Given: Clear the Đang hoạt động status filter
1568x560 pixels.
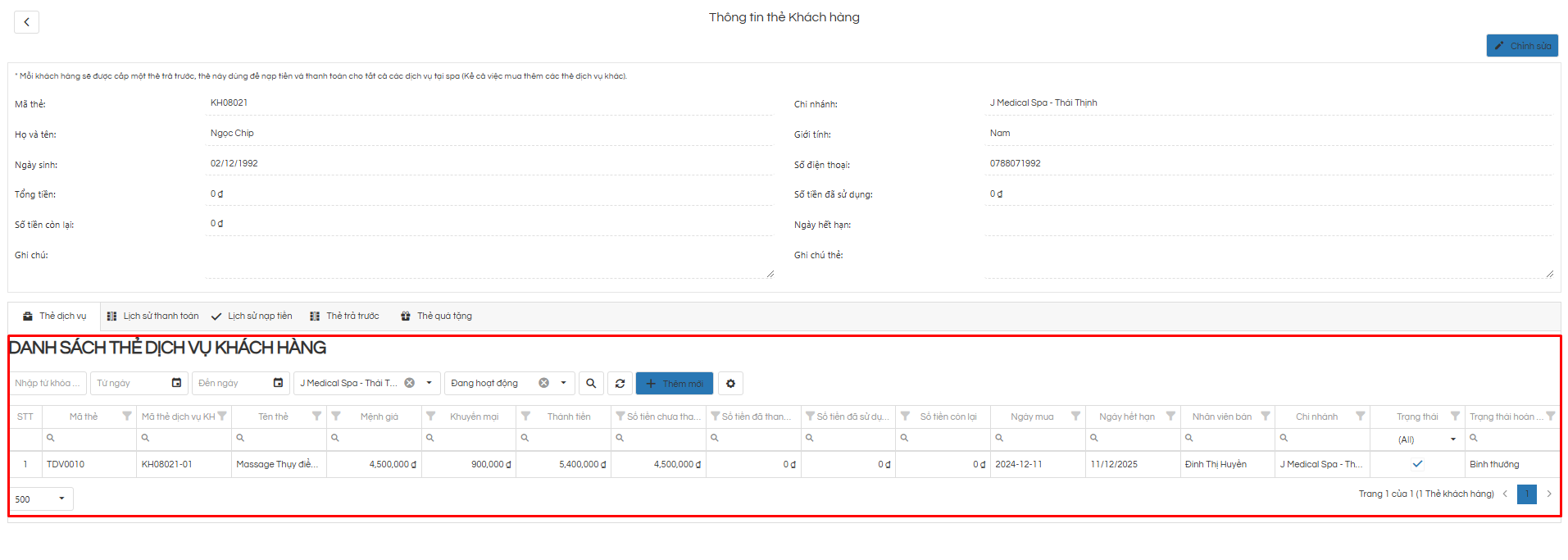Looking at the screenshot, I should coord(543,383).
